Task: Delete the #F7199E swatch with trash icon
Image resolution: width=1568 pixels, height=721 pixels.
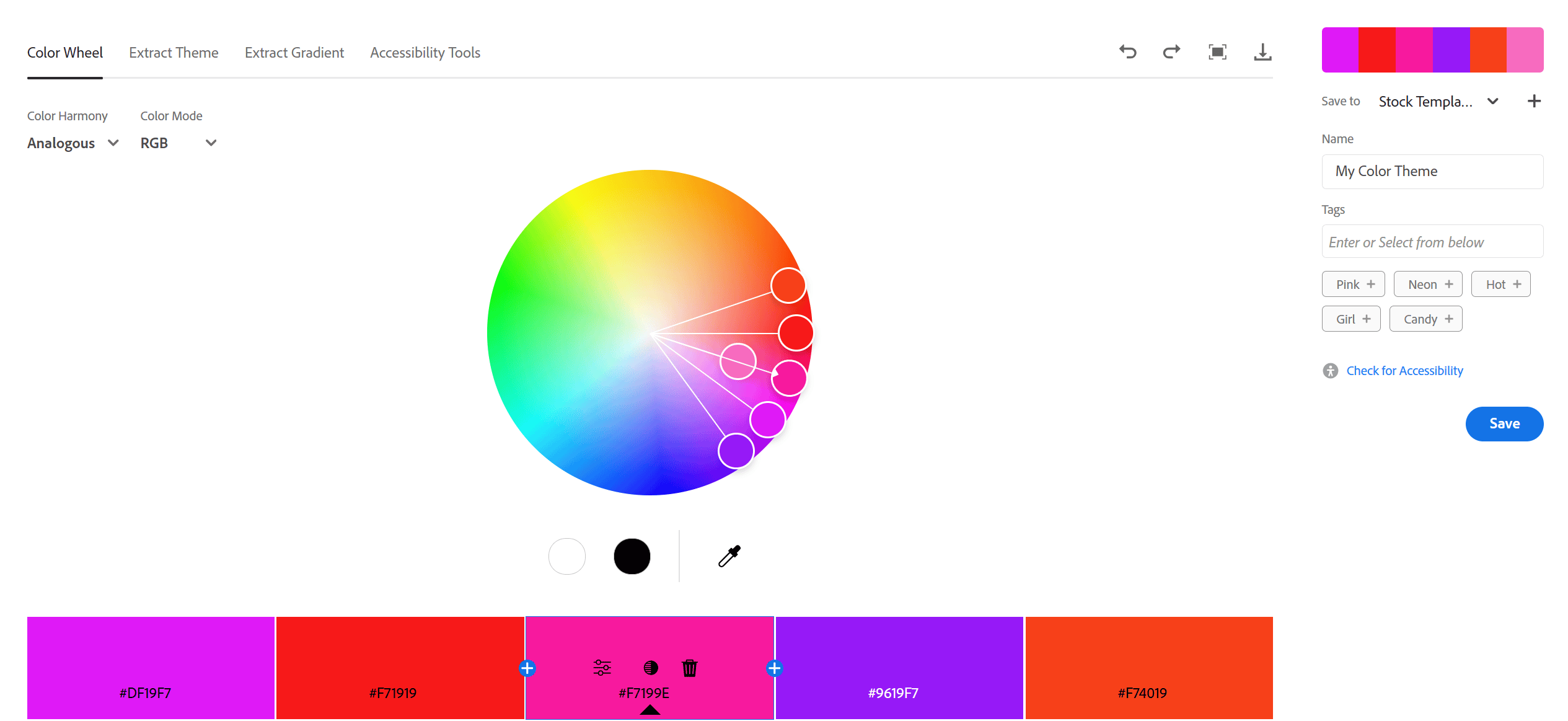Action: tap(689, 668)
